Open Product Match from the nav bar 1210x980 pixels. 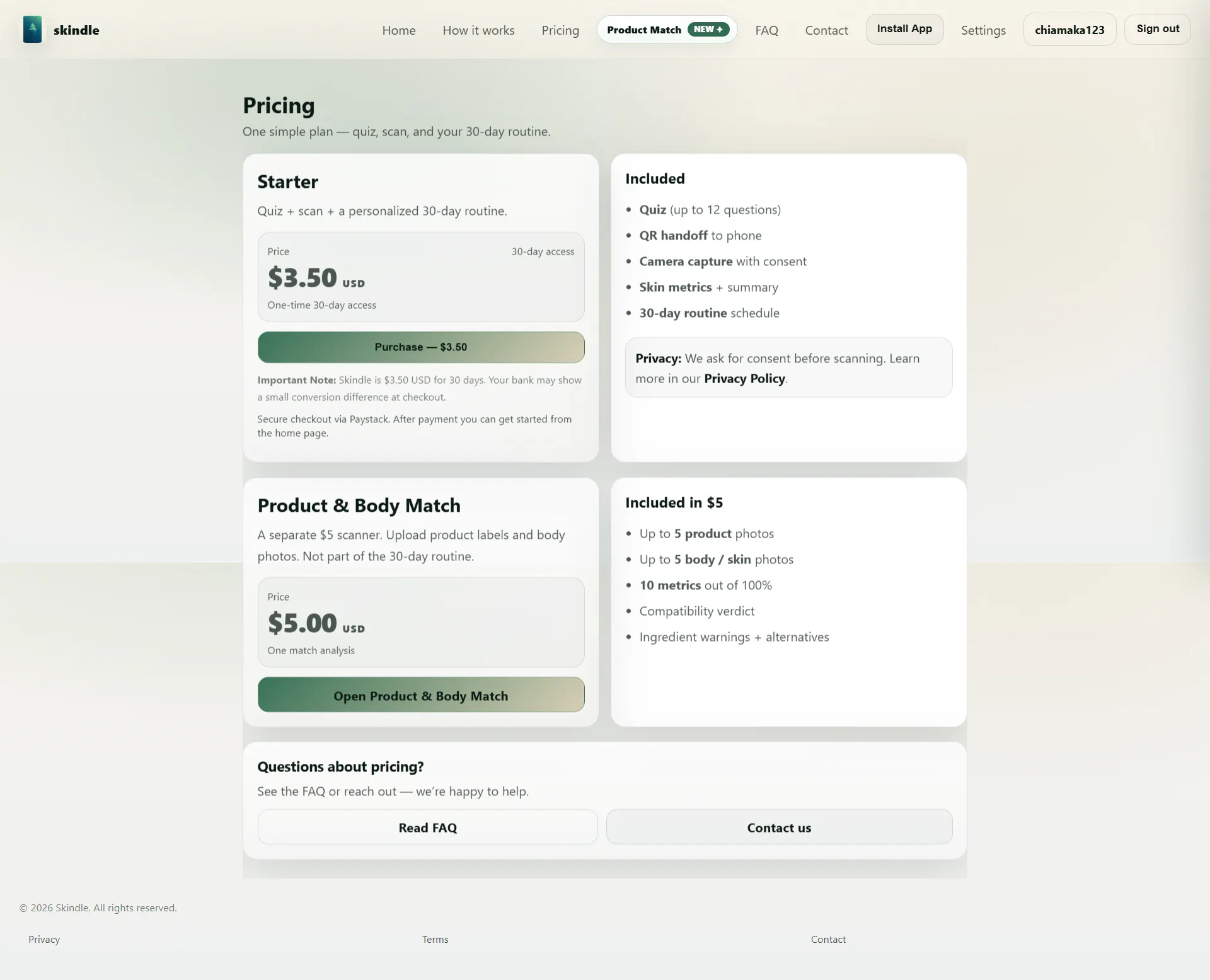(x=667, y=30)
